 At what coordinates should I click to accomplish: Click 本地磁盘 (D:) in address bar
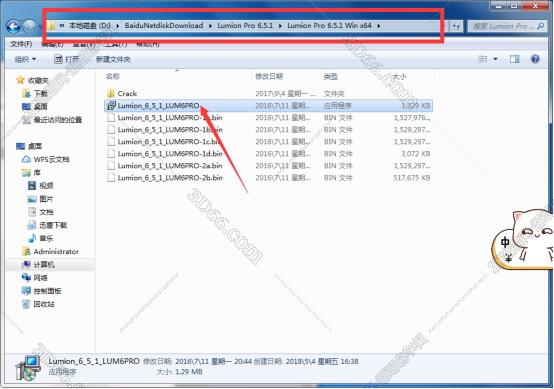pos(90,25)
